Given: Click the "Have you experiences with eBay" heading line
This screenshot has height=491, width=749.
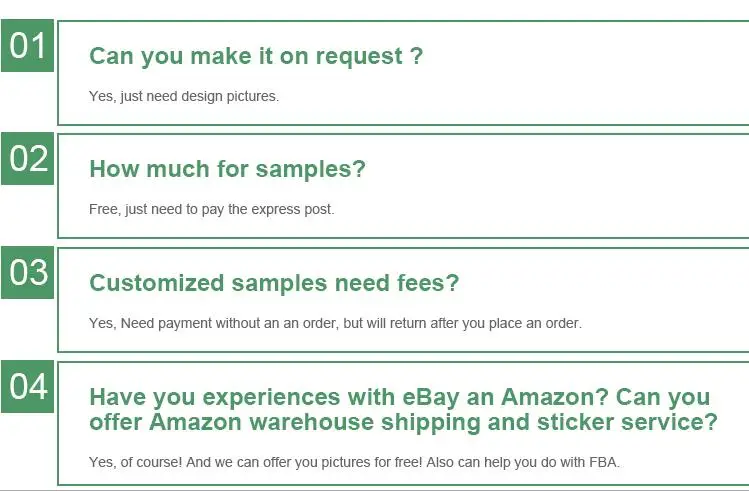Looking at the screenshot, I should (399, 397).
